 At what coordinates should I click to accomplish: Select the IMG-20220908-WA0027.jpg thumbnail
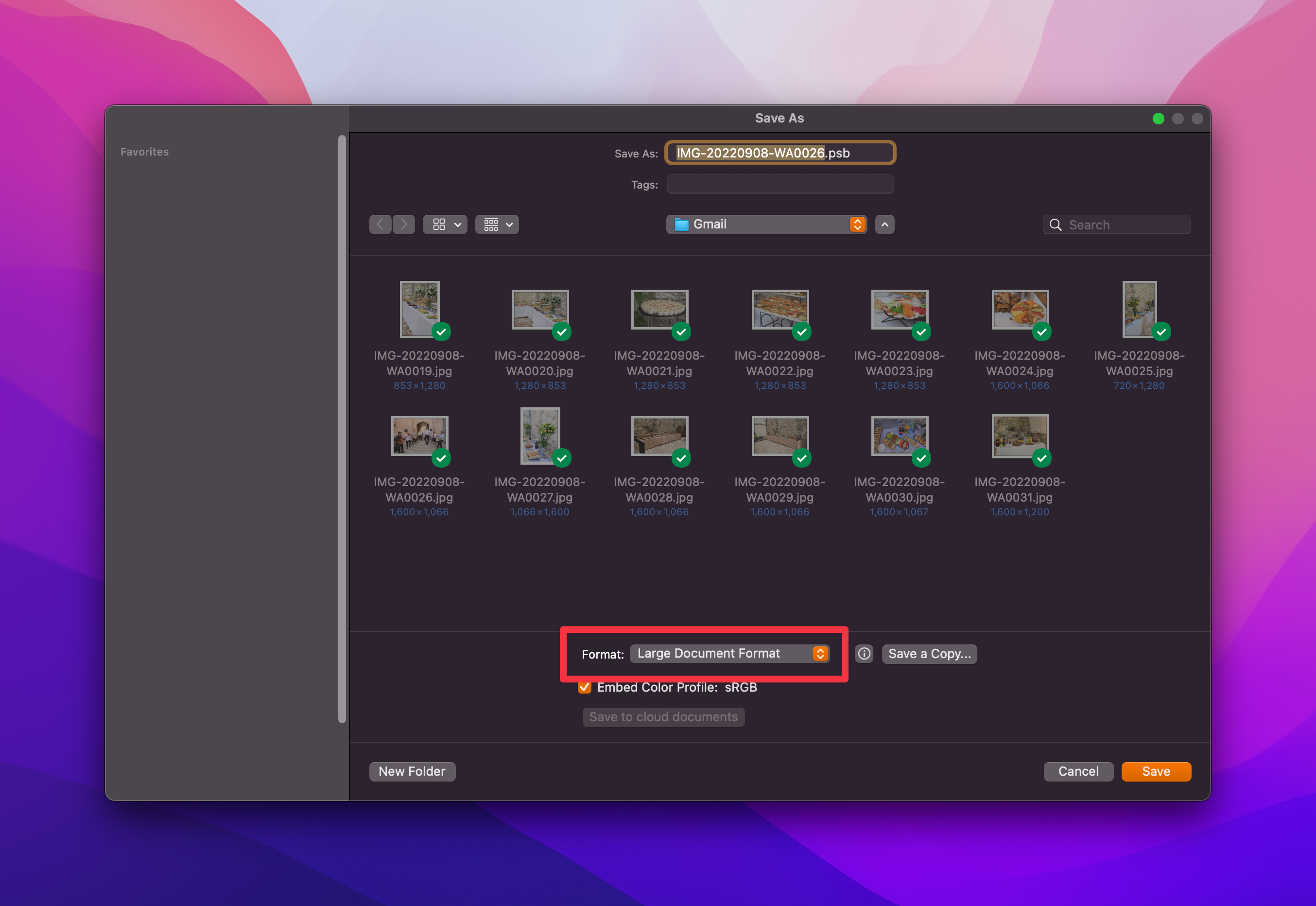(540, 436)
